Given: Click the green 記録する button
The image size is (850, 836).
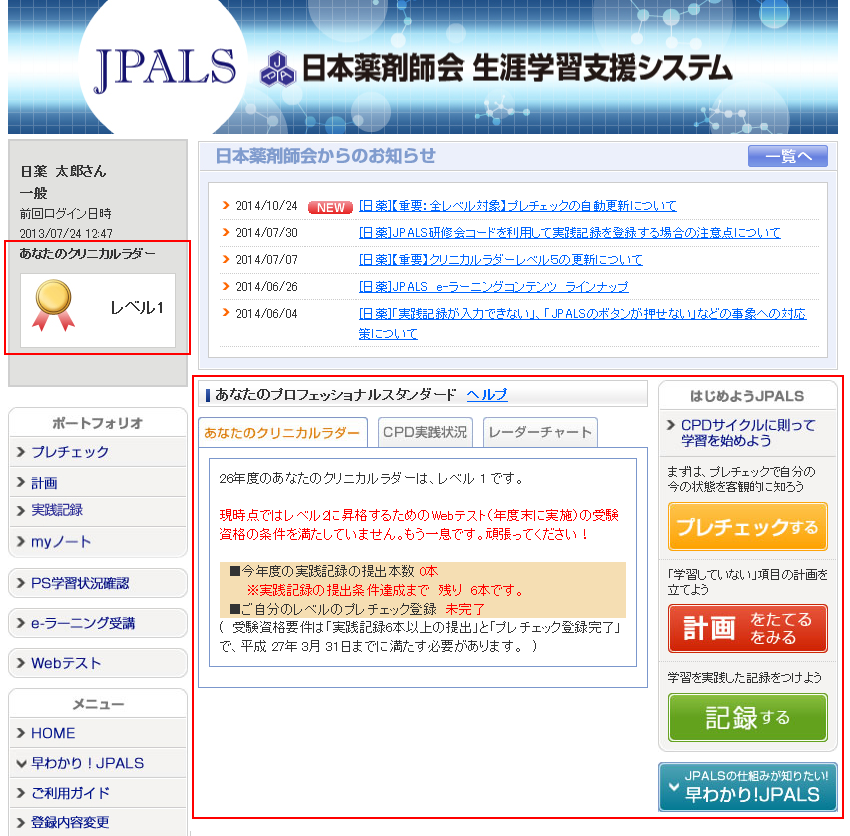Looking at the screenshot, I should point(748,717).
